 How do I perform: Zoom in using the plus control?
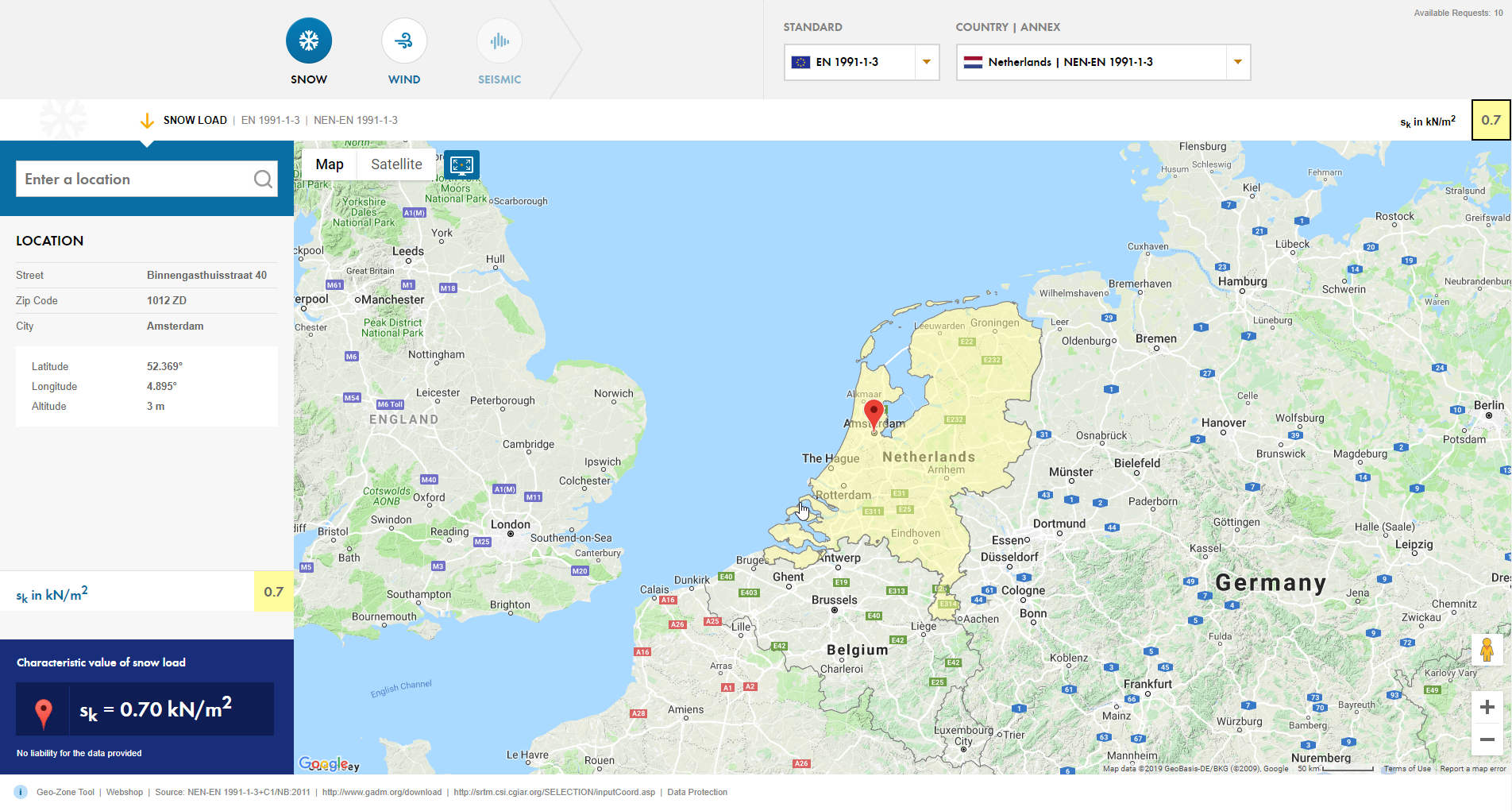click(x=1487, y=706)
